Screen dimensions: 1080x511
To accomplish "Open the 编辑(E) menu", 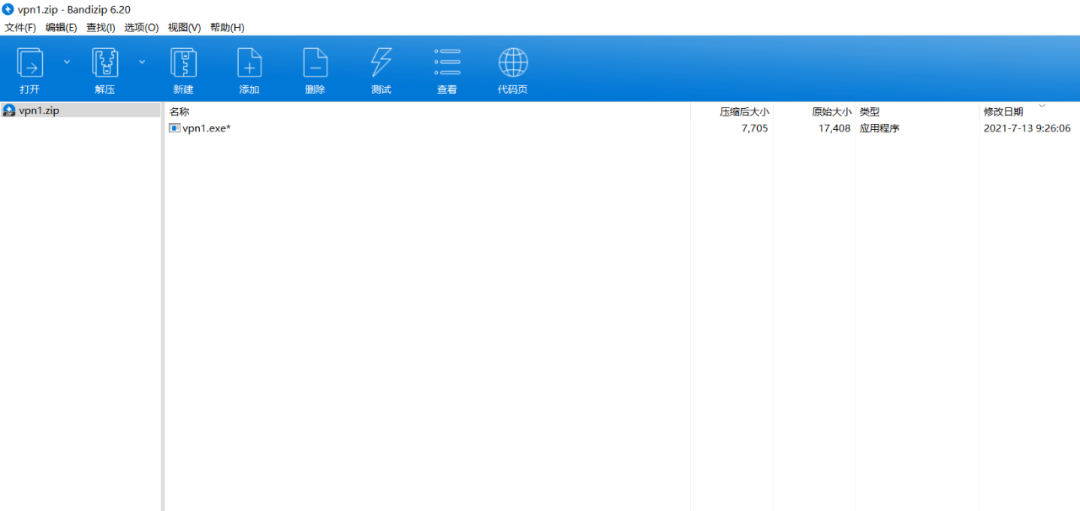I will click(x=61, y=28).
